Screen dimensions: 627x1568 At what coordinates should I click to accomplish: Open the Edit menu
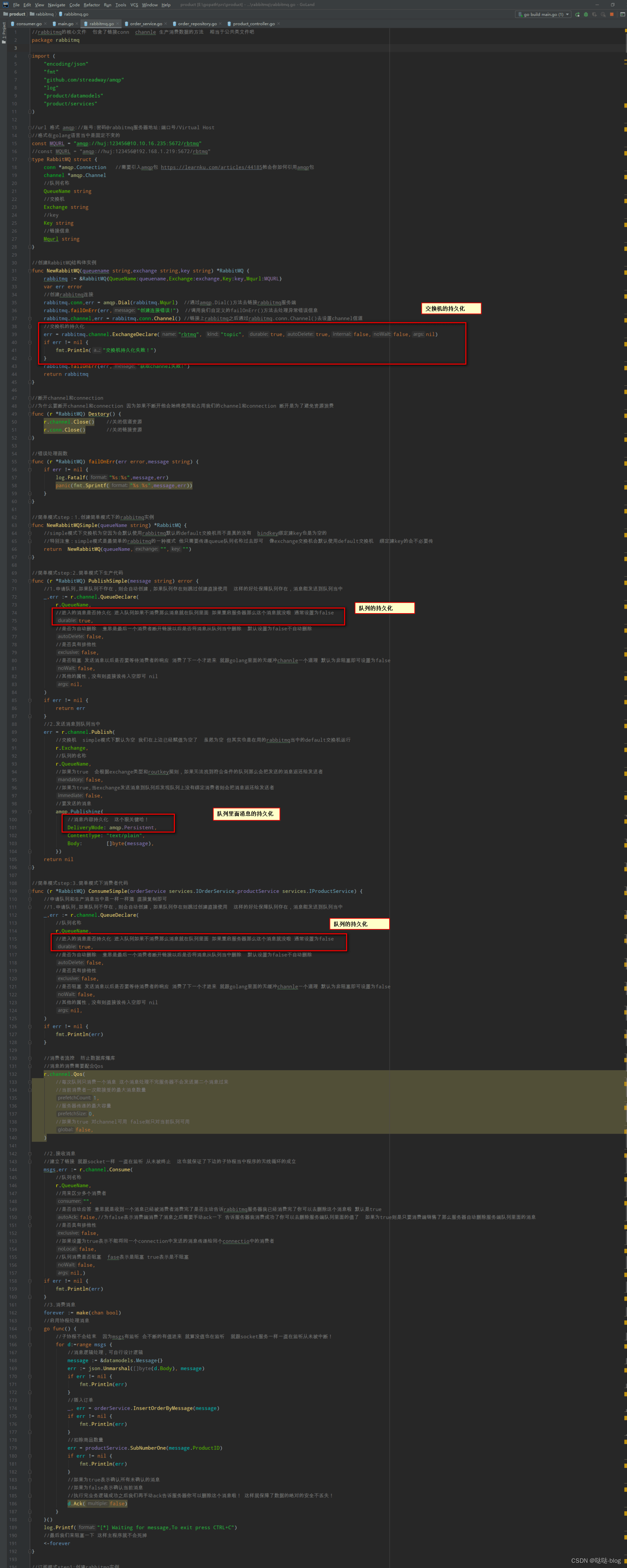click(27, 5)
